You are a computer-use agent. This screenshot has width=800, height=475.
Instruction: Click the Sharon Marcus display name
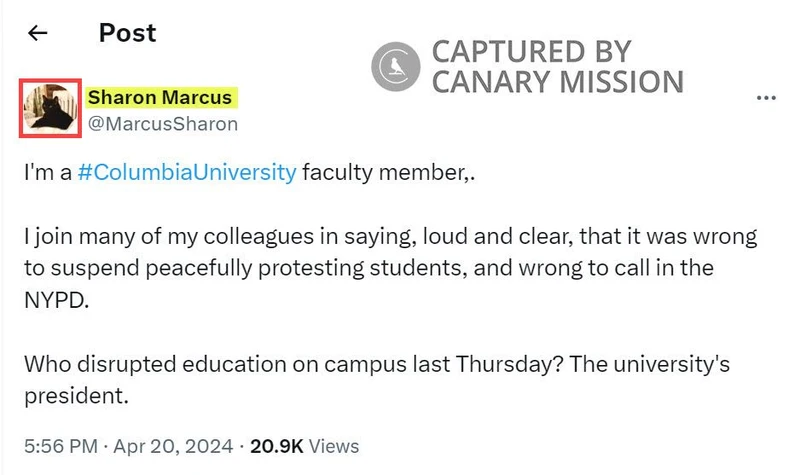(x=160, y=98)
